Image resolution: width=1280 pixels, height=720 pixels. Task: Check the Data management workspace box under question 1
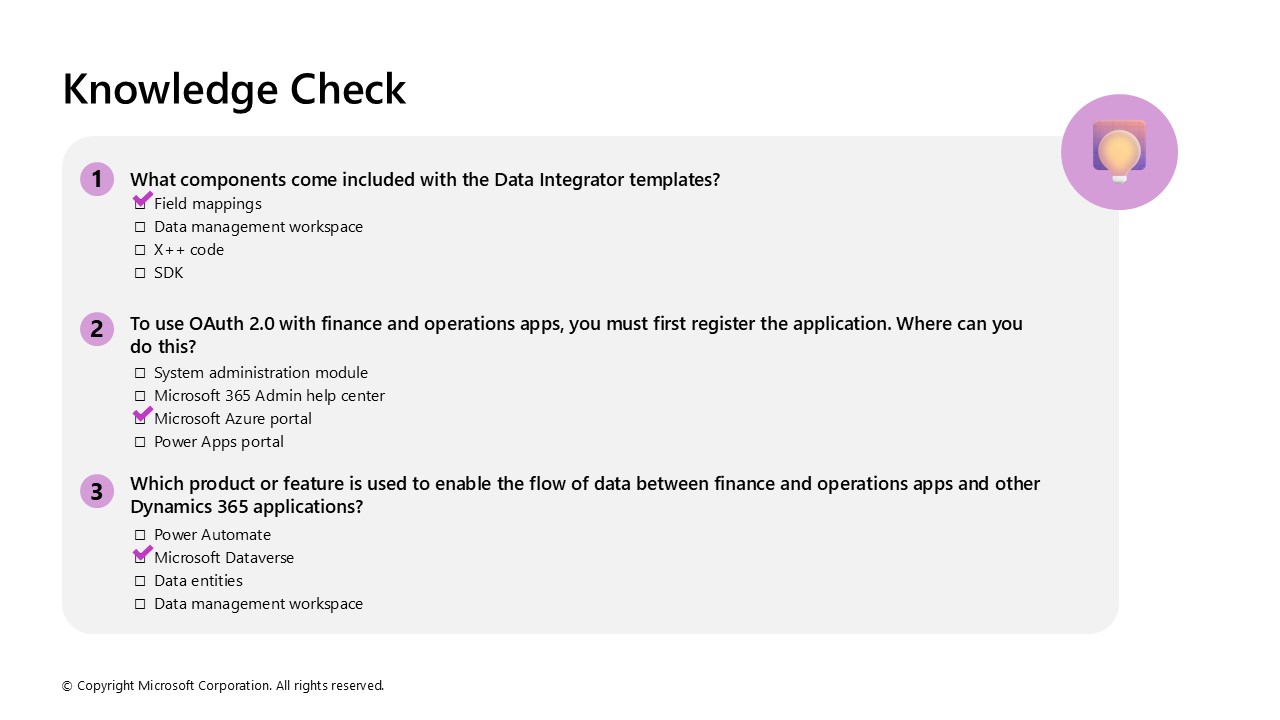click(x=140, y=227)
